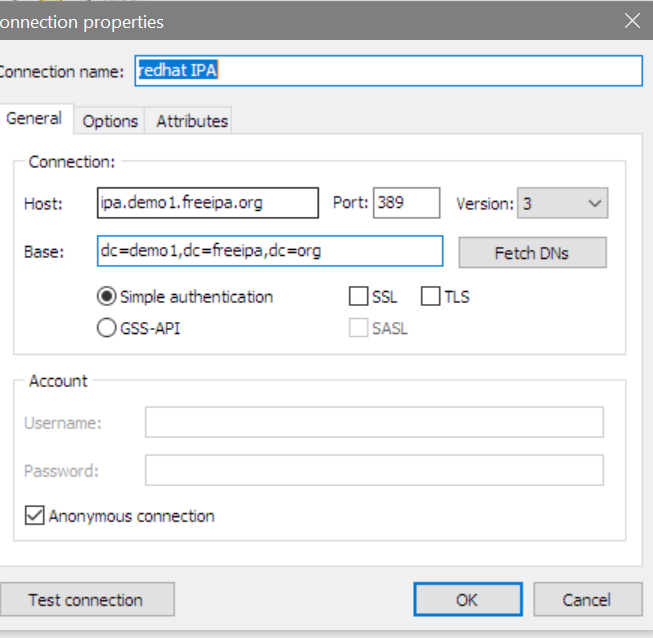Click the Base DN field
This screenshot has height=638, width=653.
pos(270,251)
